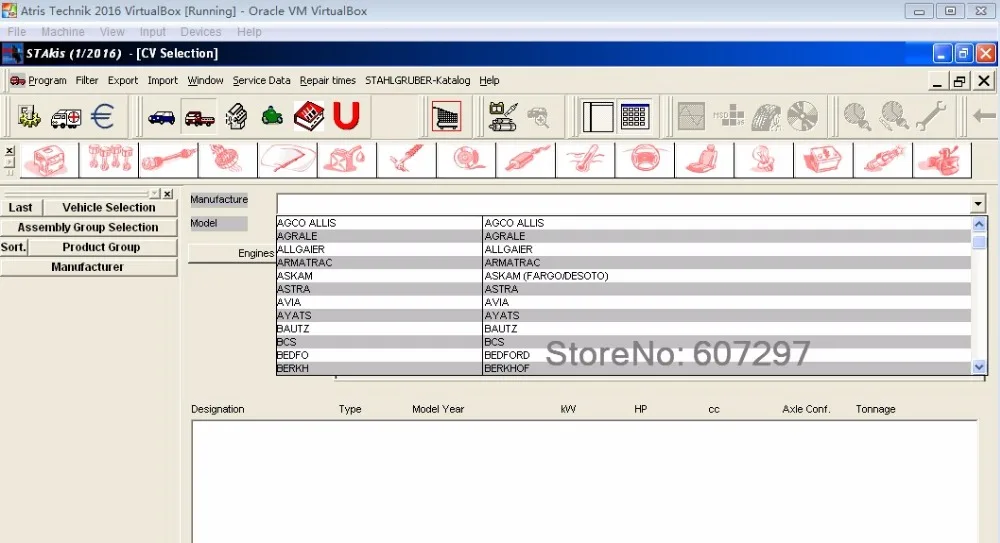Open the Export menu
This screenshot has height=543, width=1000.
[122, 80]
